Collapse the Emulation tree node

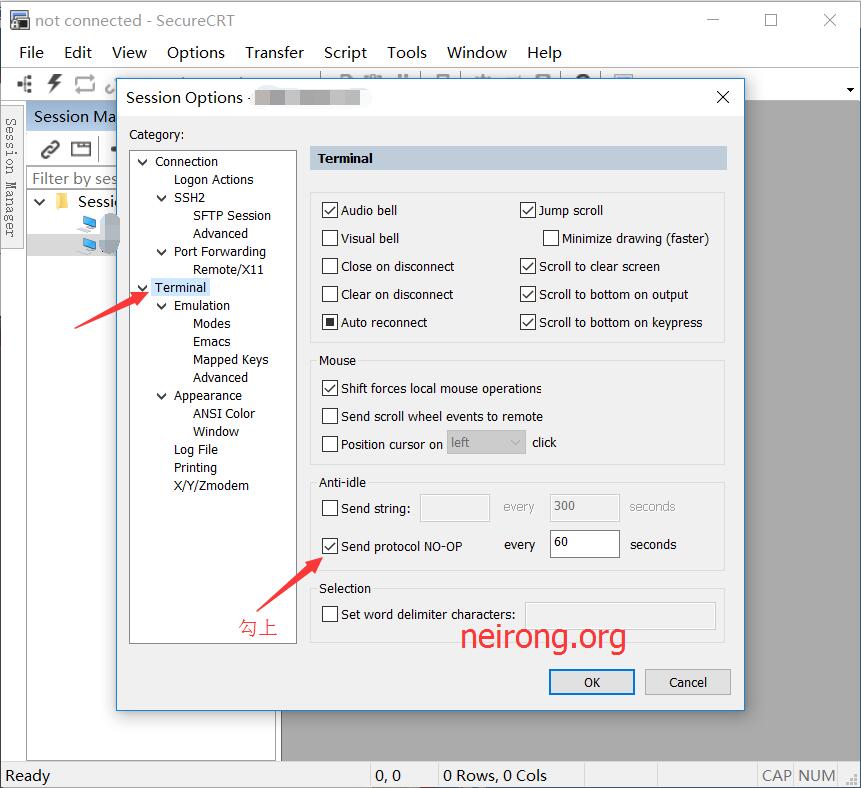(163, 306)
